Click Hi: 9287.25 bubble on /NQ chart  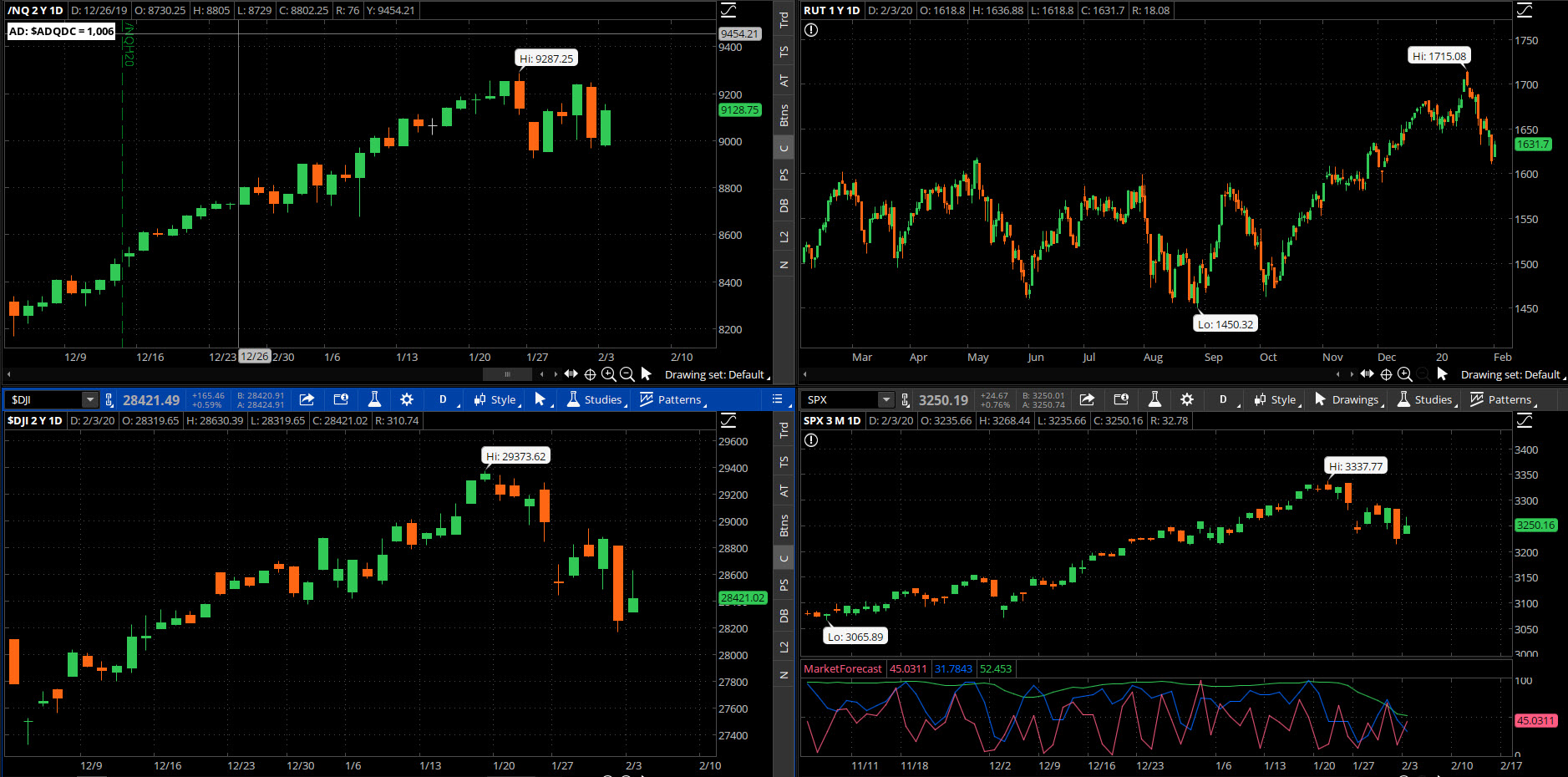(546, 58)
